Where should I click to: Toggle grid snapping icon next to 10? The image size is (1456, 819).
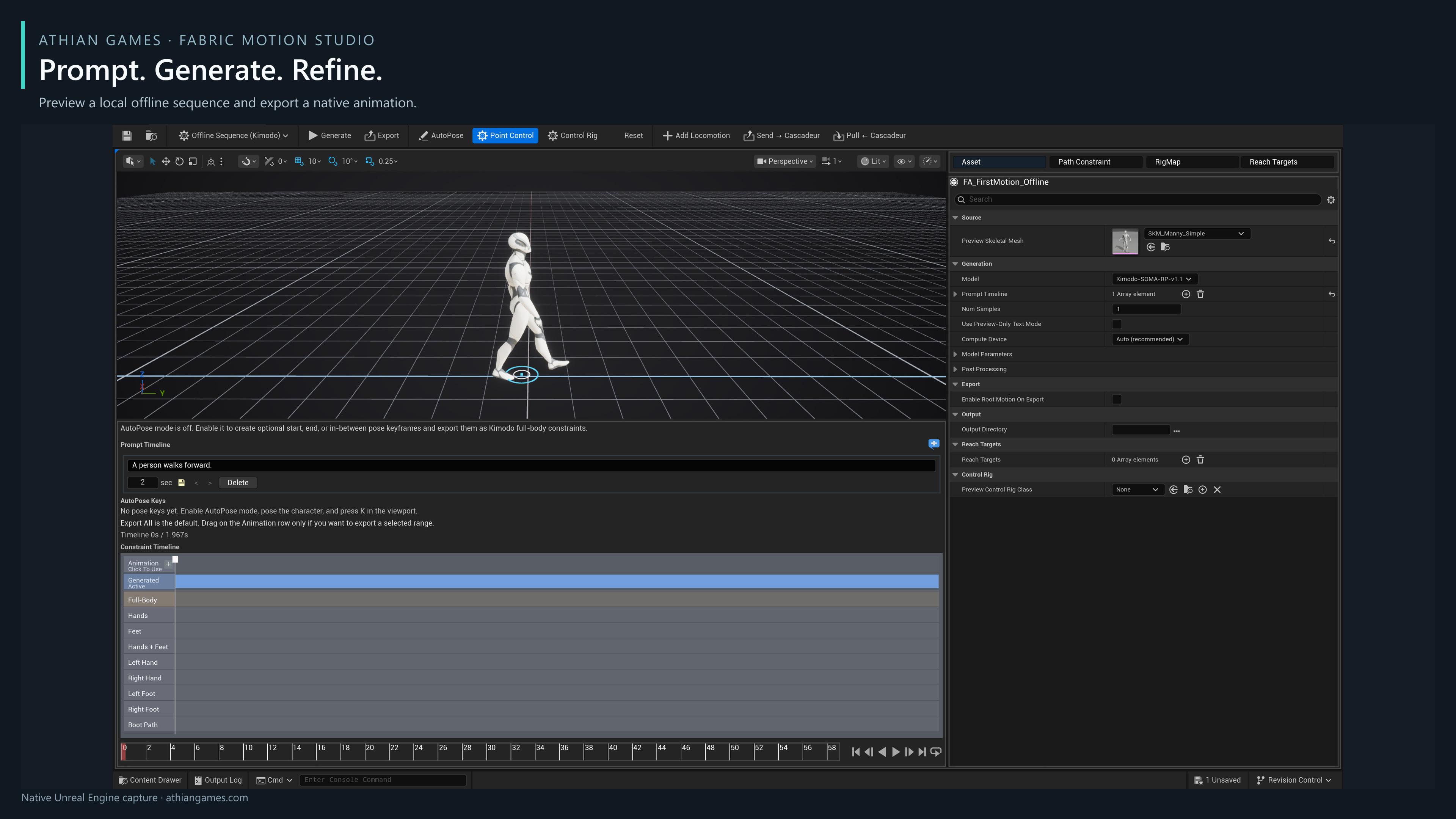pos(299,162)
